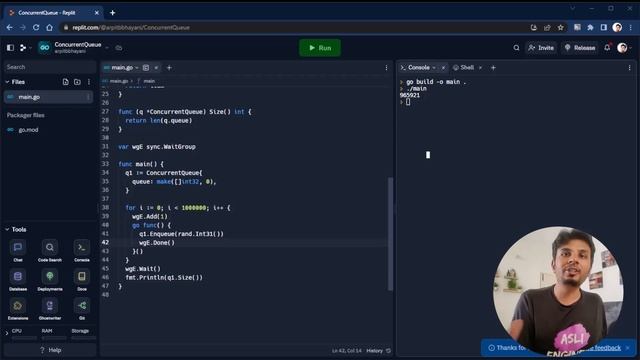
Task: Open the file History
Action: point(378,351)
